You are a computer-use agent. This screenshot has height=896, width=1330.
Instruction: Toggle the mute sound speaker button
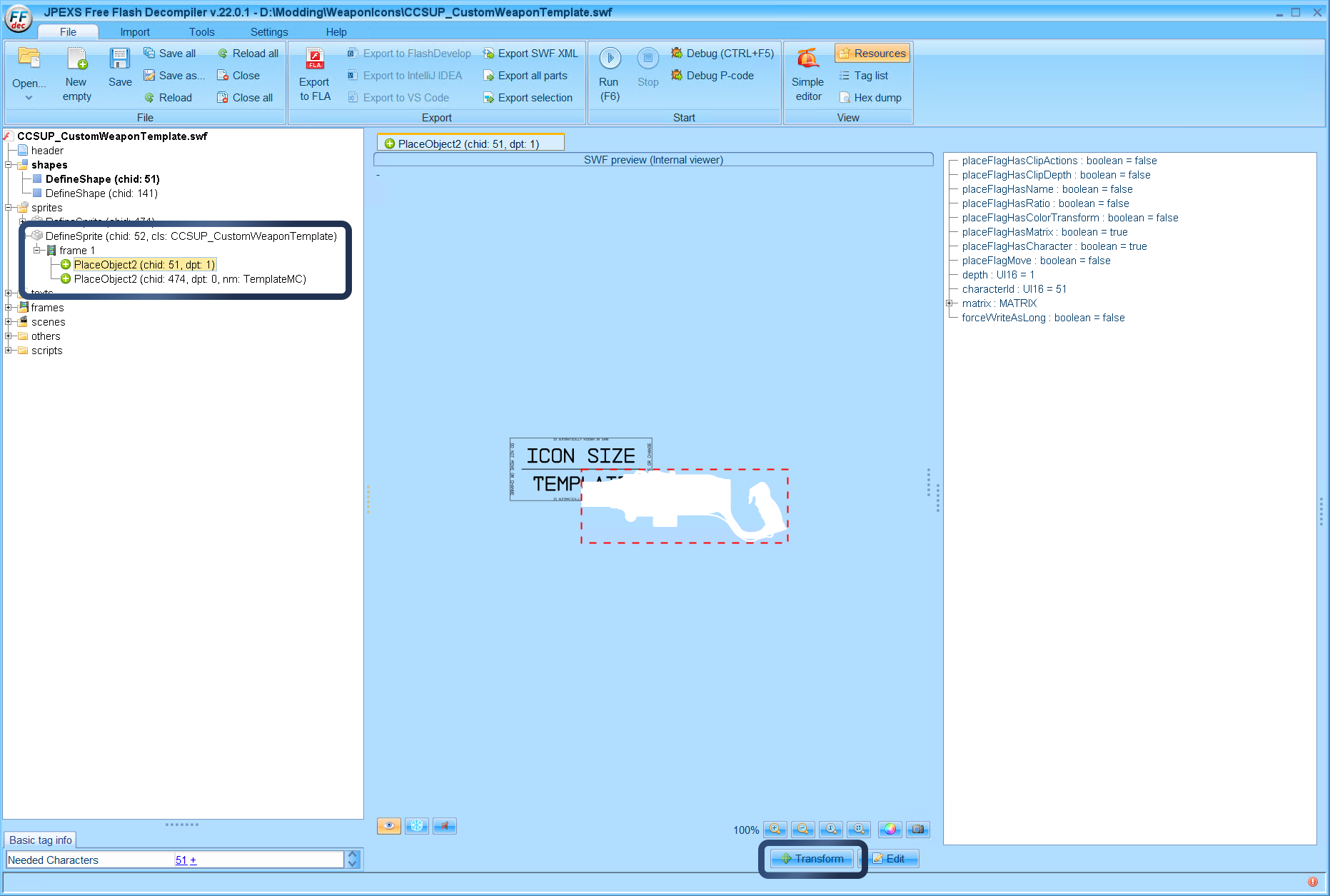[444, 826]
